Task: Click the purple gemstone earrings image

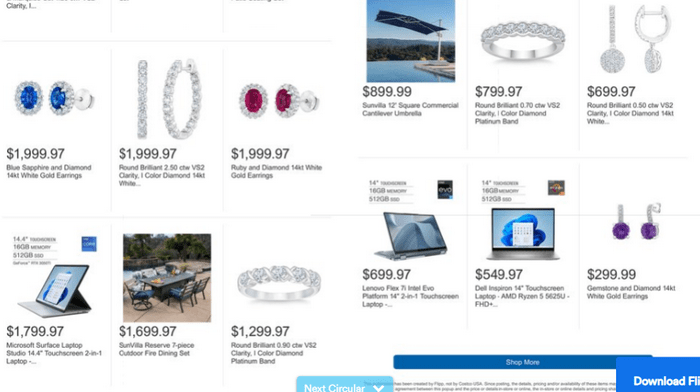Action: [x=636, y=223]
